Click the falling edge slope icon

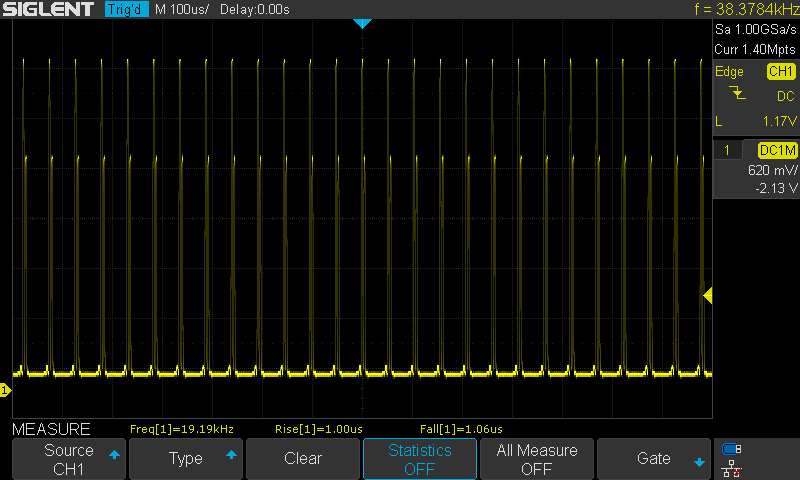click(x=737, y=93)
